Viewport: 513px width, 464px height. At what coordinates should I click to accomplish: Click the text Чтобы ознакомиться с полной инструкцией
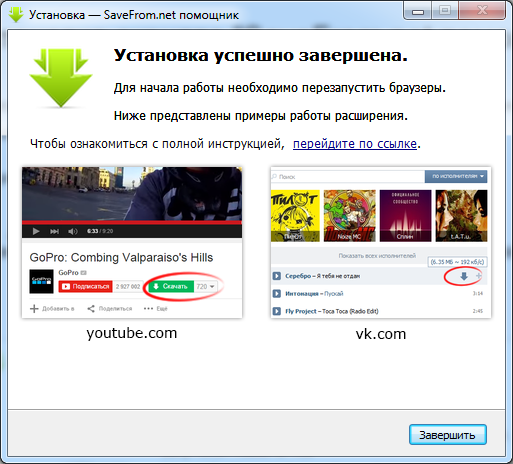coord(157,144)
